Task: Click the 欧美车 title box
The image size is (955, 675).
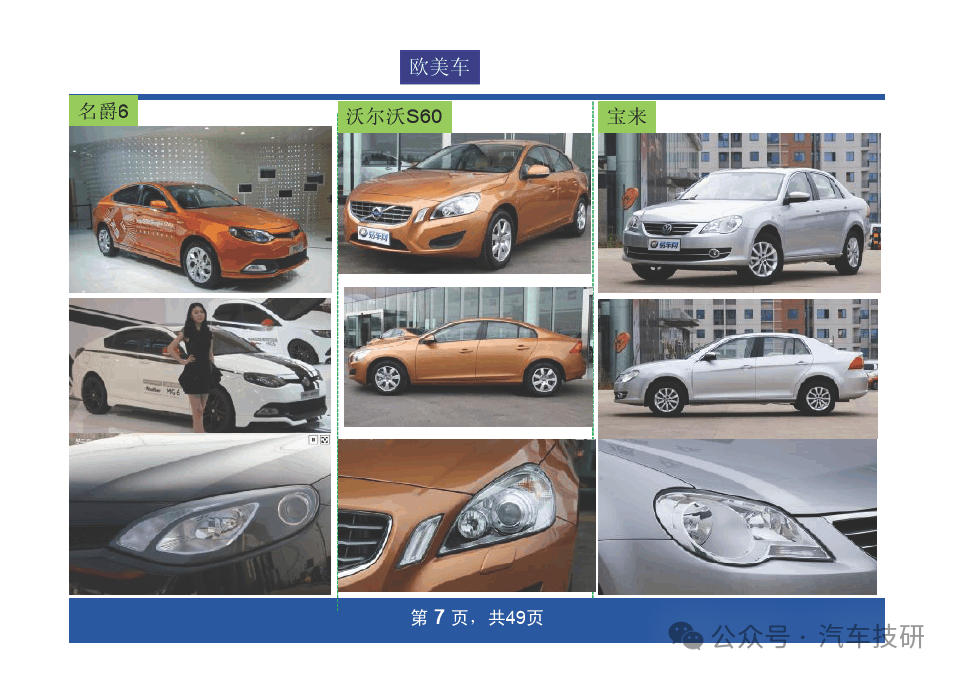Action: [440, 67]
